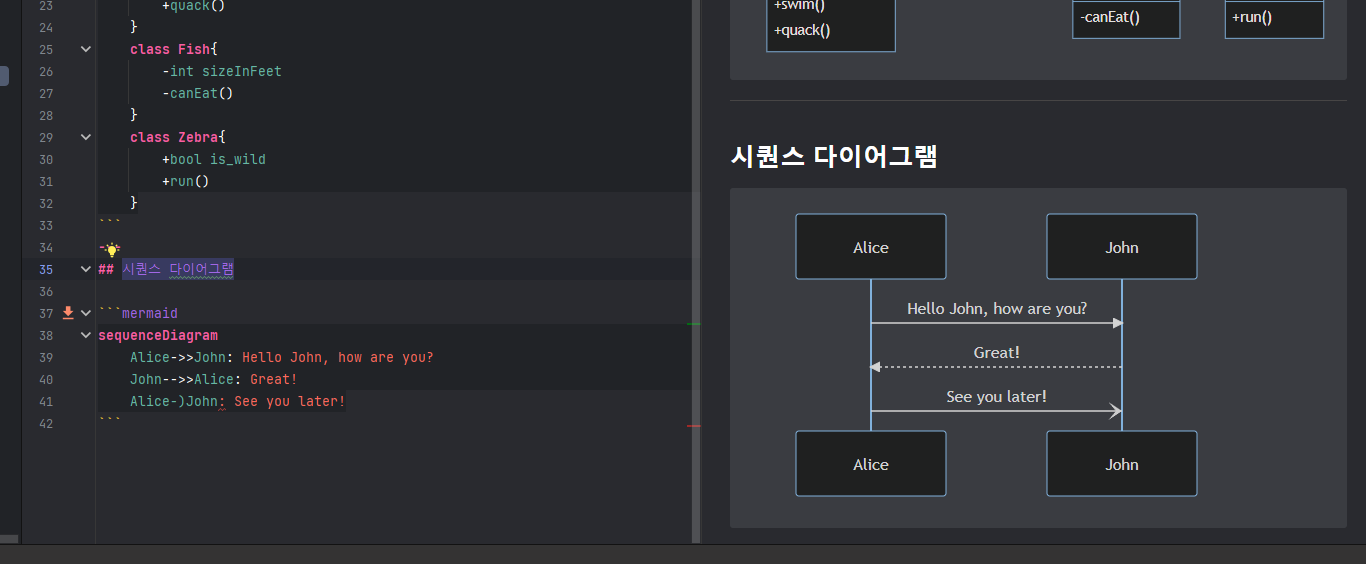This screenshot has height=564, width=1366.
Task: Fold the heading section at line 35
Action: (86, 269)
